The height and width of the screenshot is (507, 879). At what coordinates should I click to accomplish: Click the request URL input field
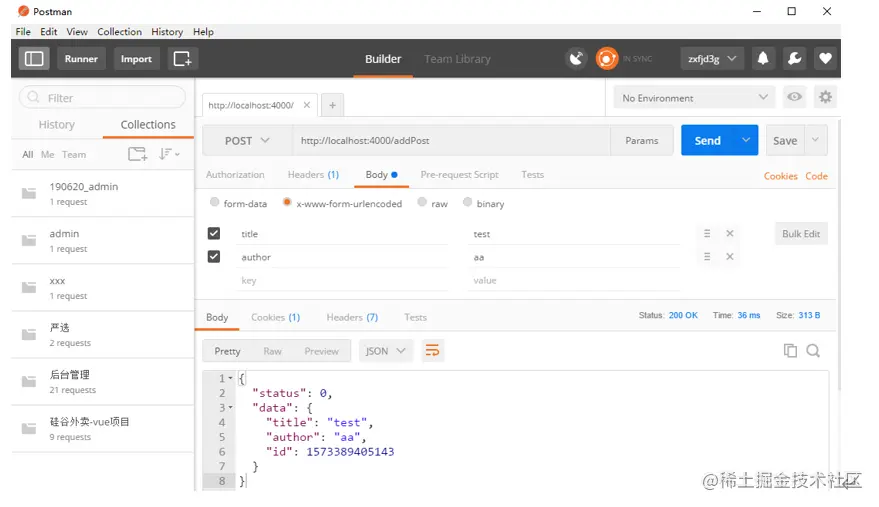451,141
